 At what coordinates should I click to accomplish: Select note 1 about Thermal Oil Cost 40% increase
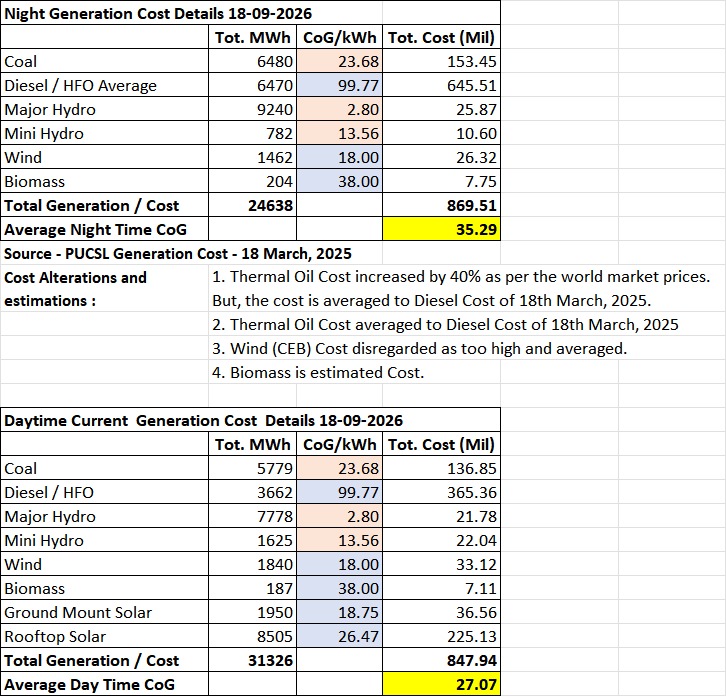click(461, 277)
